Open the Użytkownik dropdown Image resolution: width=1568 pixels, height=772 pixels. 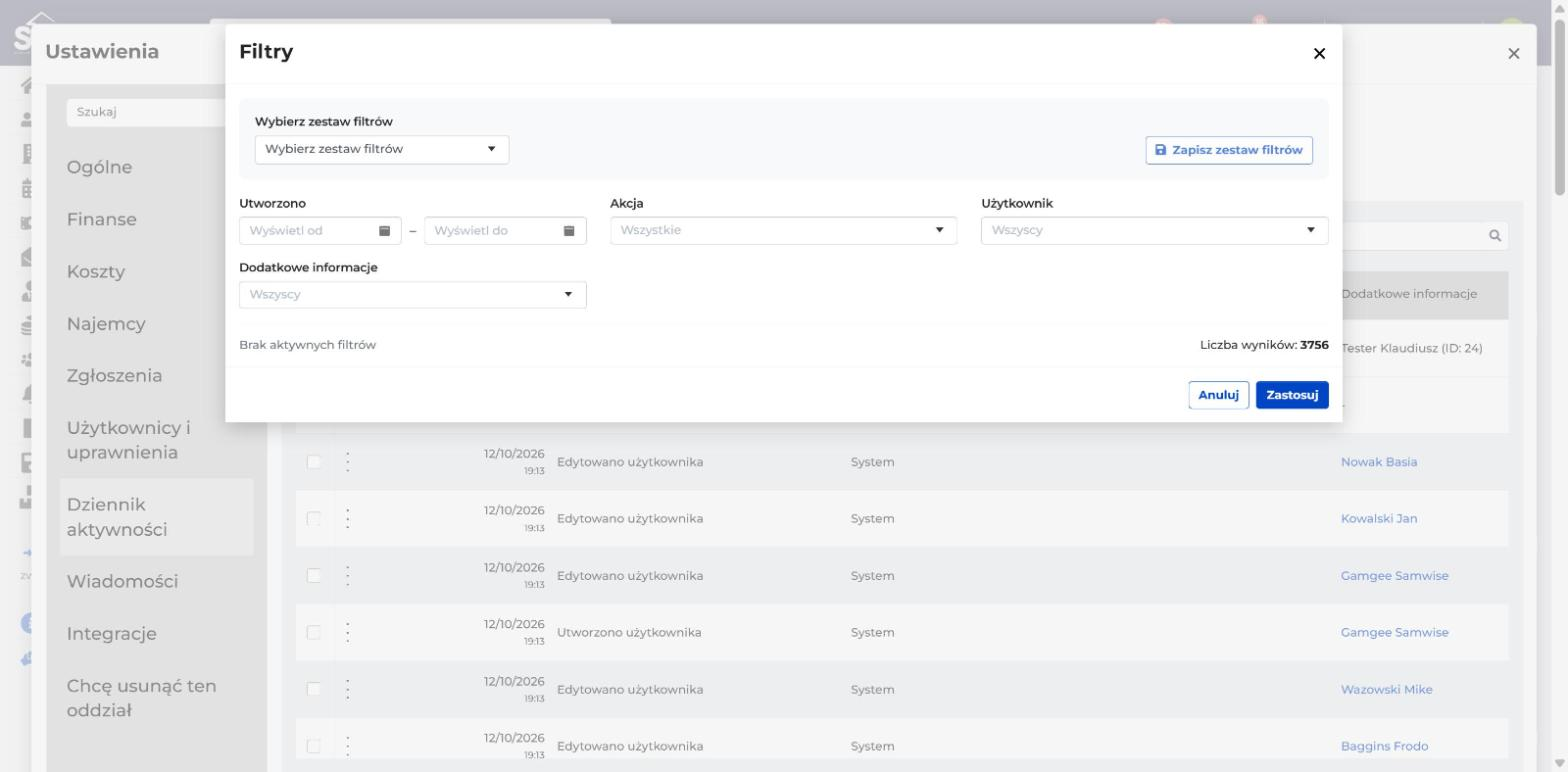(1155, 231)
